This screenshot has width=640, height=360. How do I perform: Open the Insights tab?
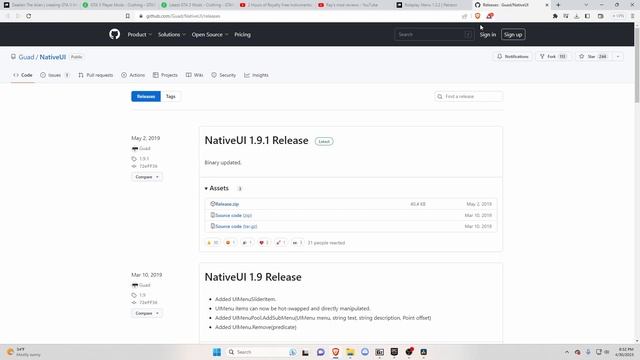coord(256,75)
